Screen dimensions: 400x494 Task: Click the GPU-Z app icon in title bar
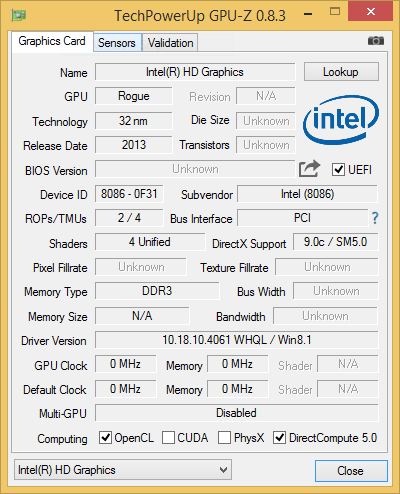point(18,15)
